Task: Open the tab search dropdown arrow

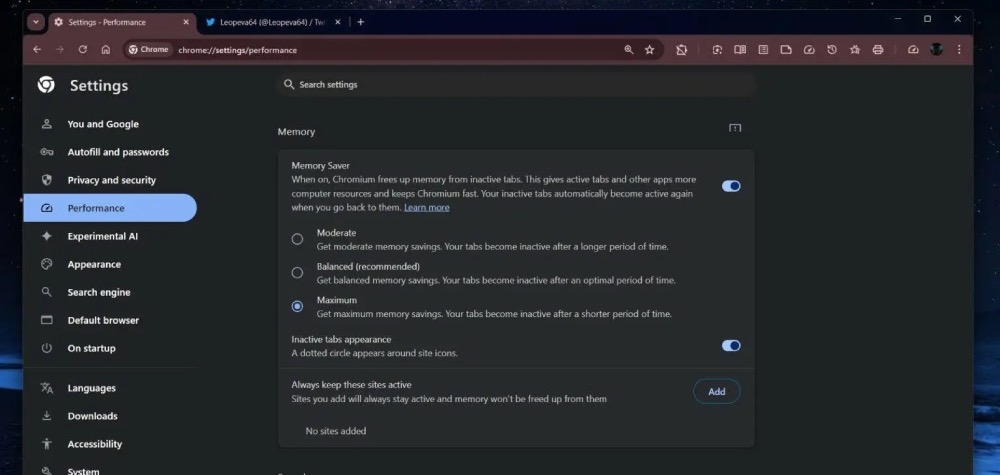Action: (x=36, y=21)
